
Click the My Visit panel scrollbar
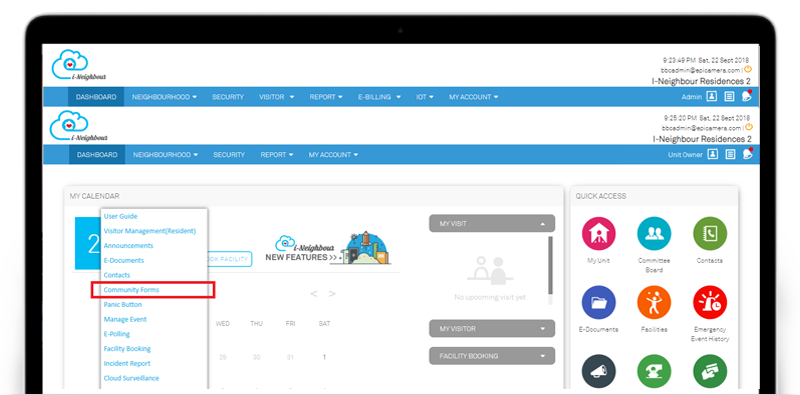pyautogui.click(x=550, y=265)
